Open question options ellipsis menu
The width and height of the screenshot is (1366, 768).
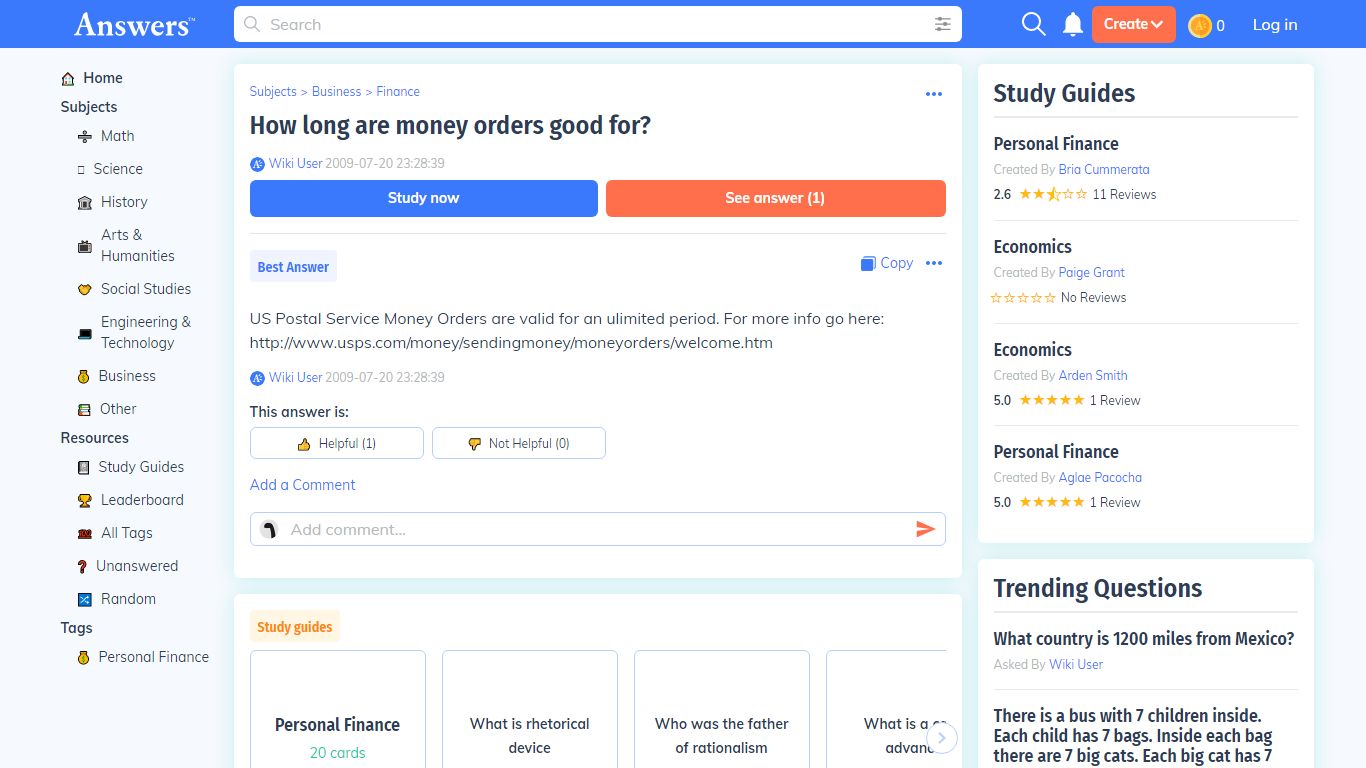click(x=934, y=94)
